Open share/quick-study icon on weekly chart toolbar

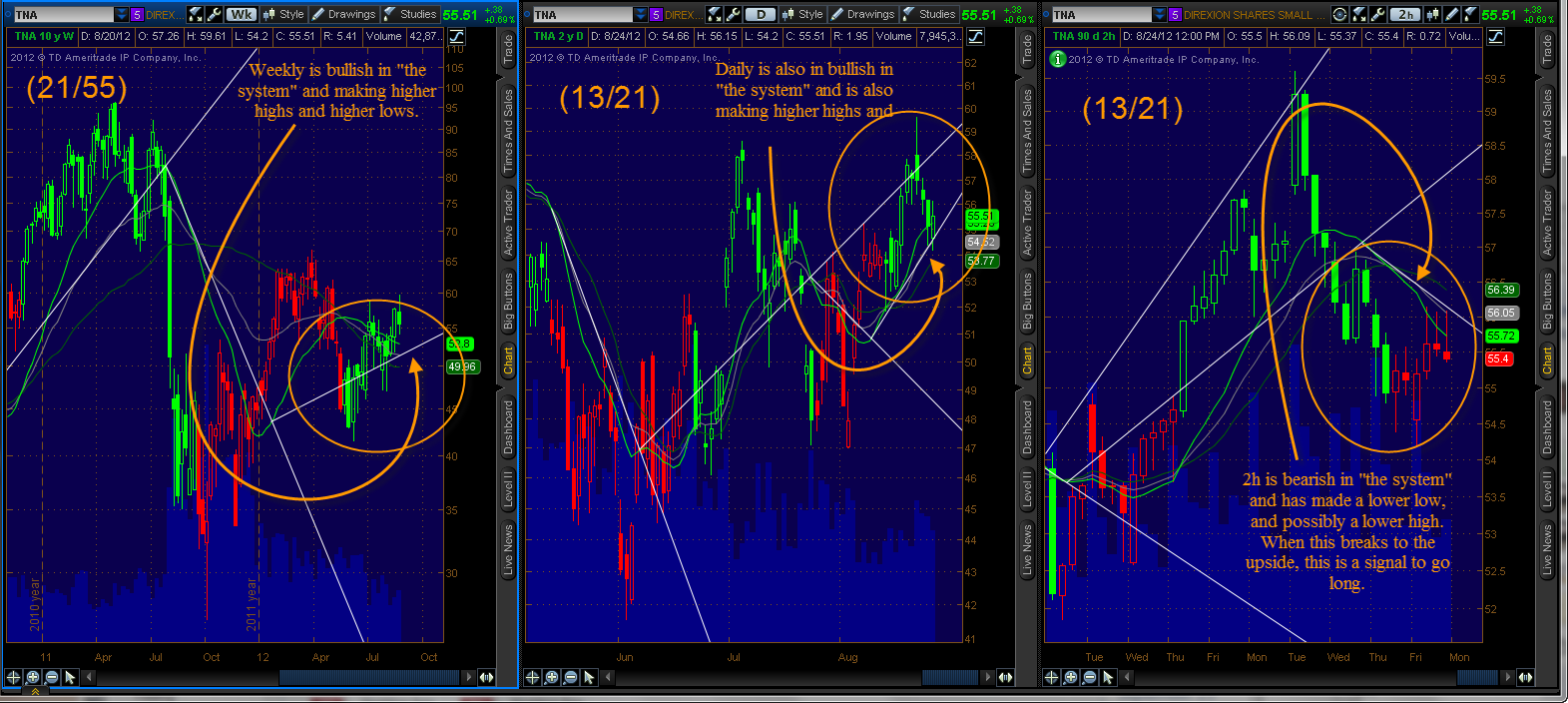(195, 14)
